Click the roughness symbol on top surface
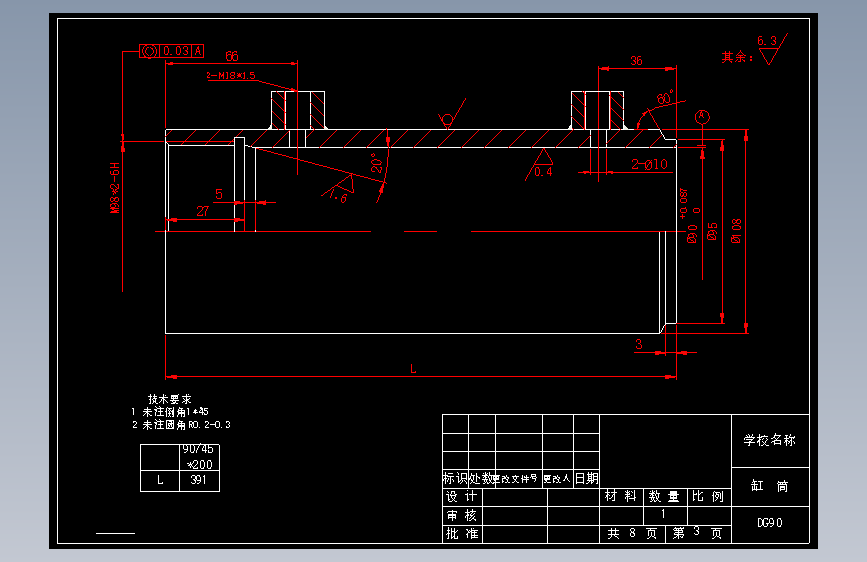Image resolution: width=867 pixels, height=562 pixels. [x=451, y=115]
